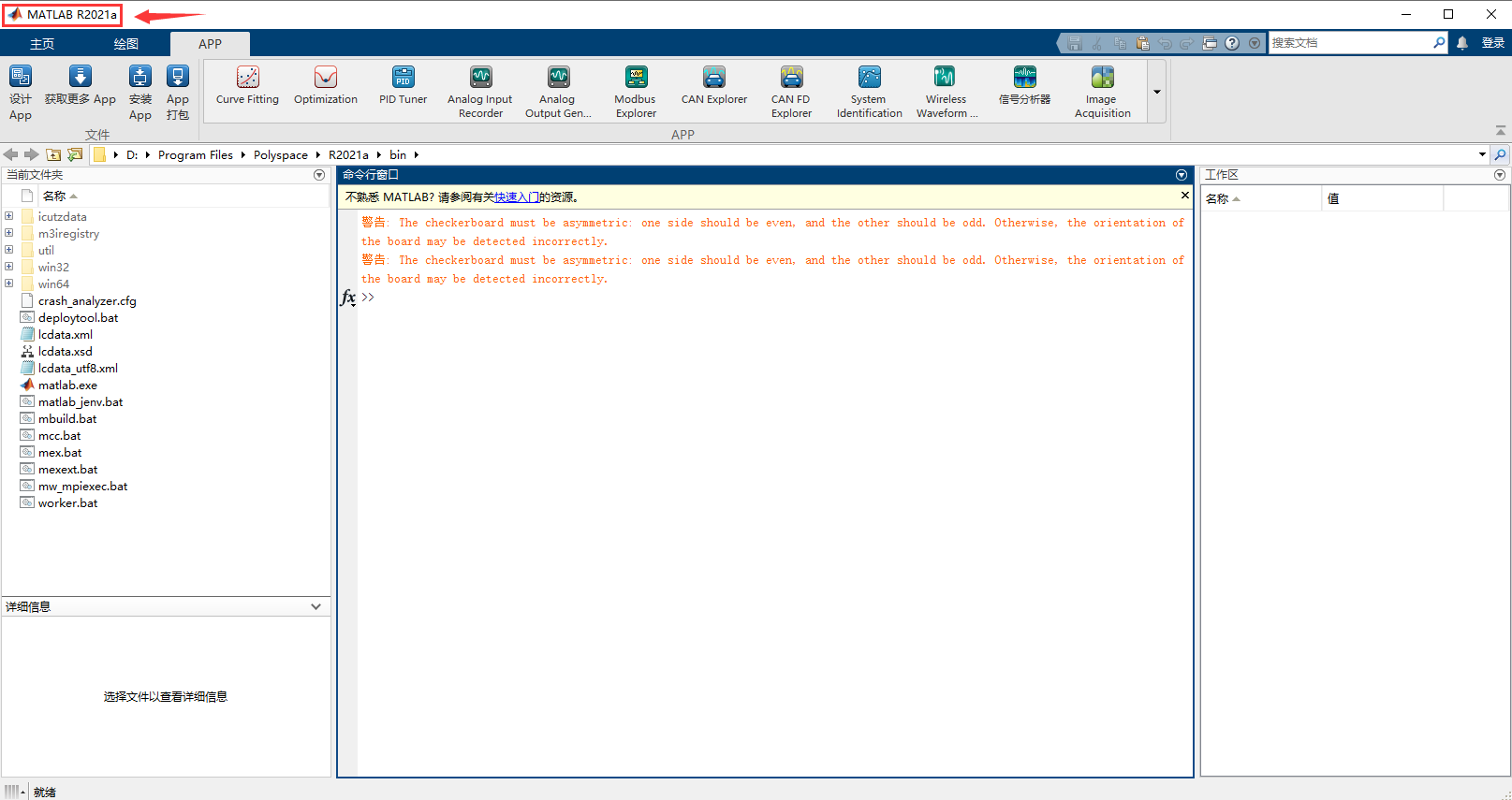Switch to the 主页 tab
This screenshot has width=1512, height=800.
[42, 44]
